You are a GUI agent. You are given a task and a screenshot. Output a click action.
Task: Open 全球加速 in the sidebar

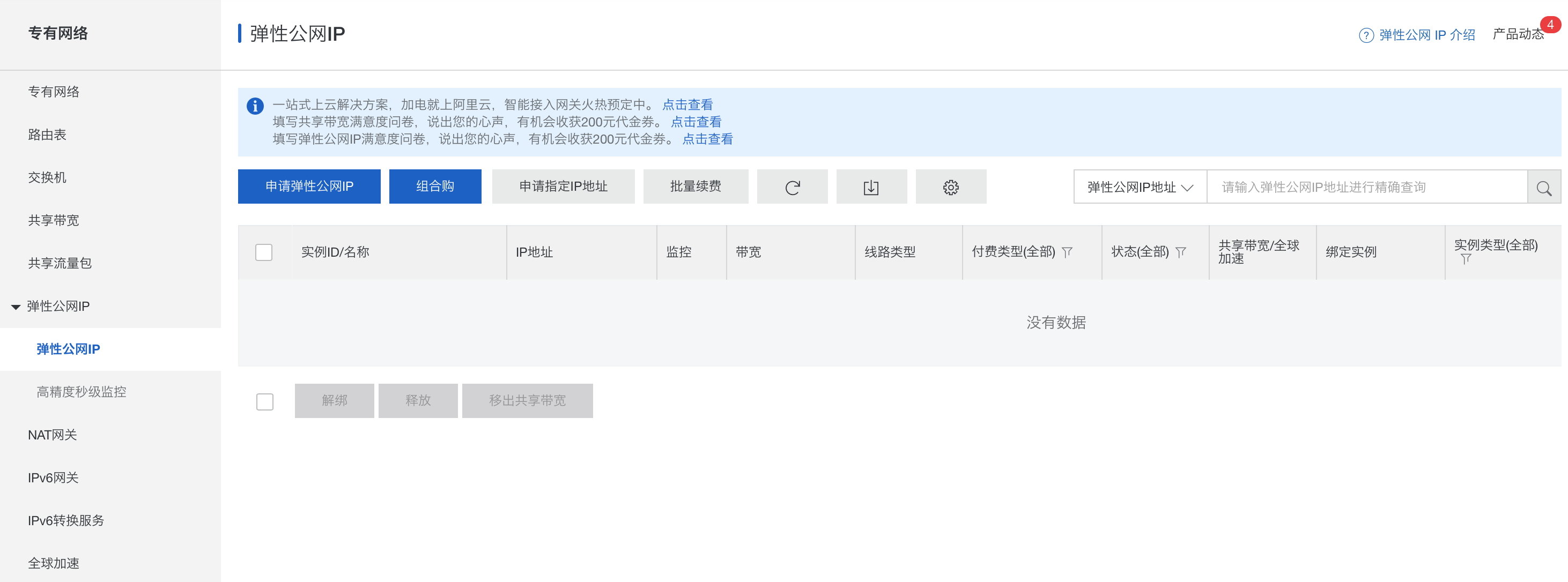click(x=54, y=563)
